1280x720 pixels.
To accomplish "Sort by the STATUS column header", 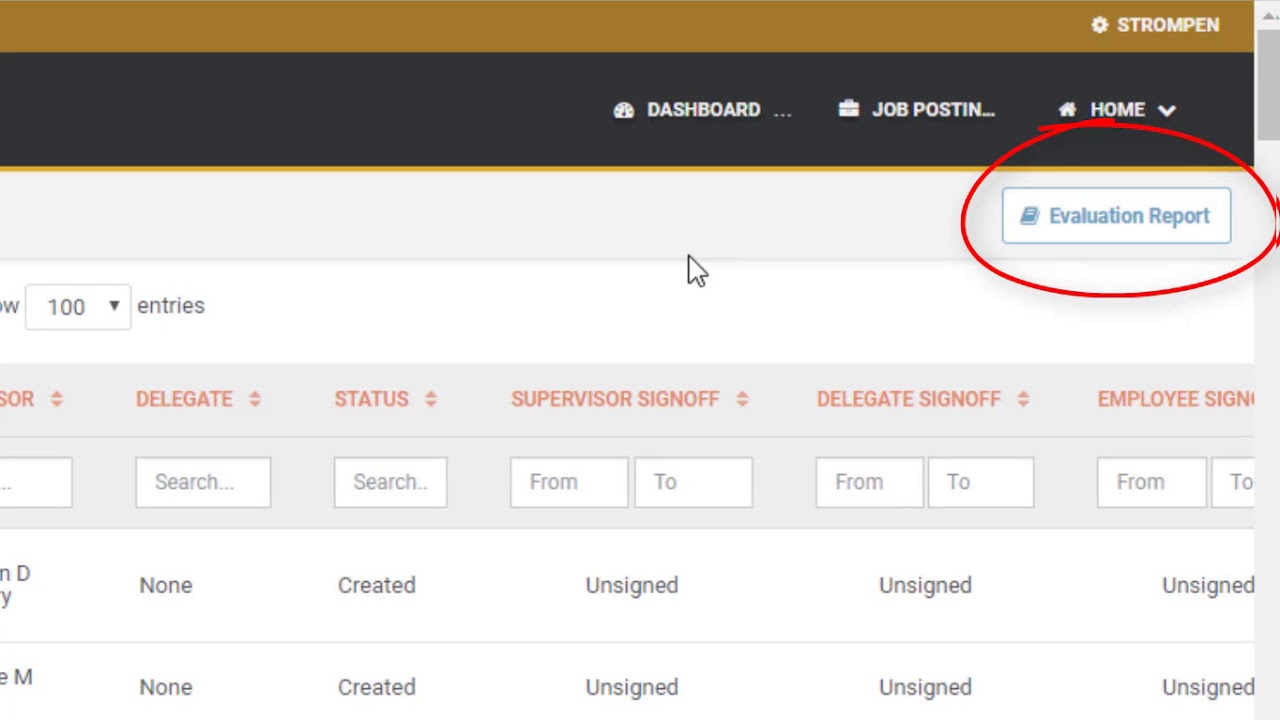I will [371, 399].
